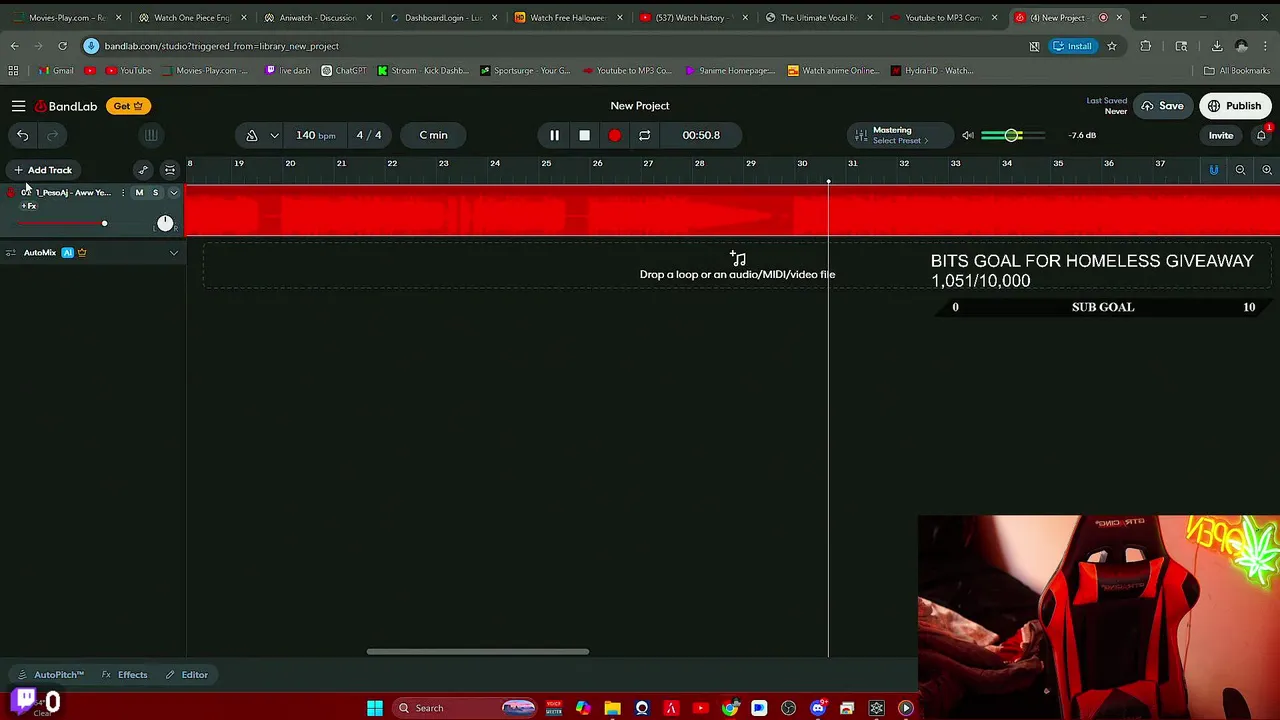Open the BandLab hamburger menu
1280x720 pixels.
tap(18, 106)
